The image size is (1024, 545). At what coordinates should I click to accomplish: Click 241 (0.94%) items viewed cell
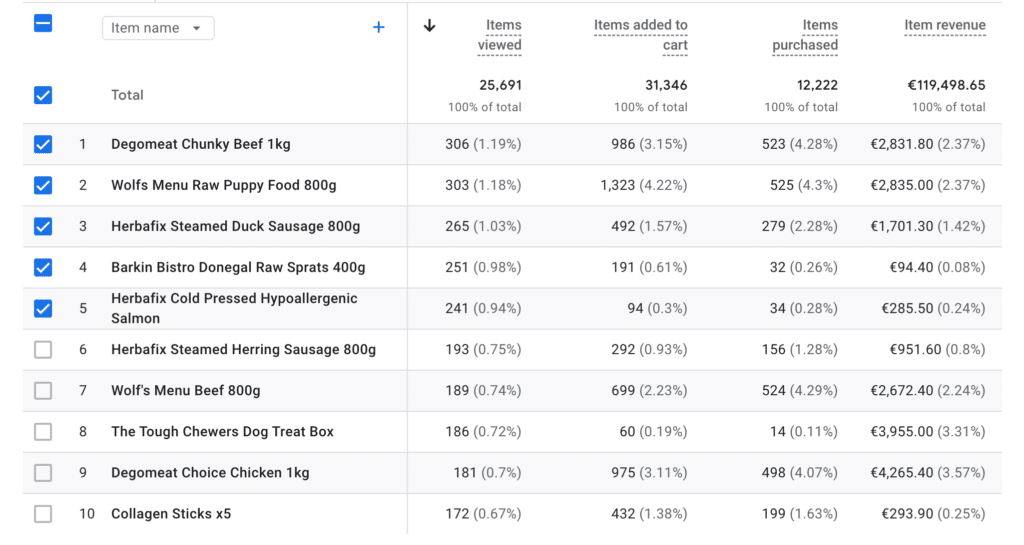tap(483, 309)
